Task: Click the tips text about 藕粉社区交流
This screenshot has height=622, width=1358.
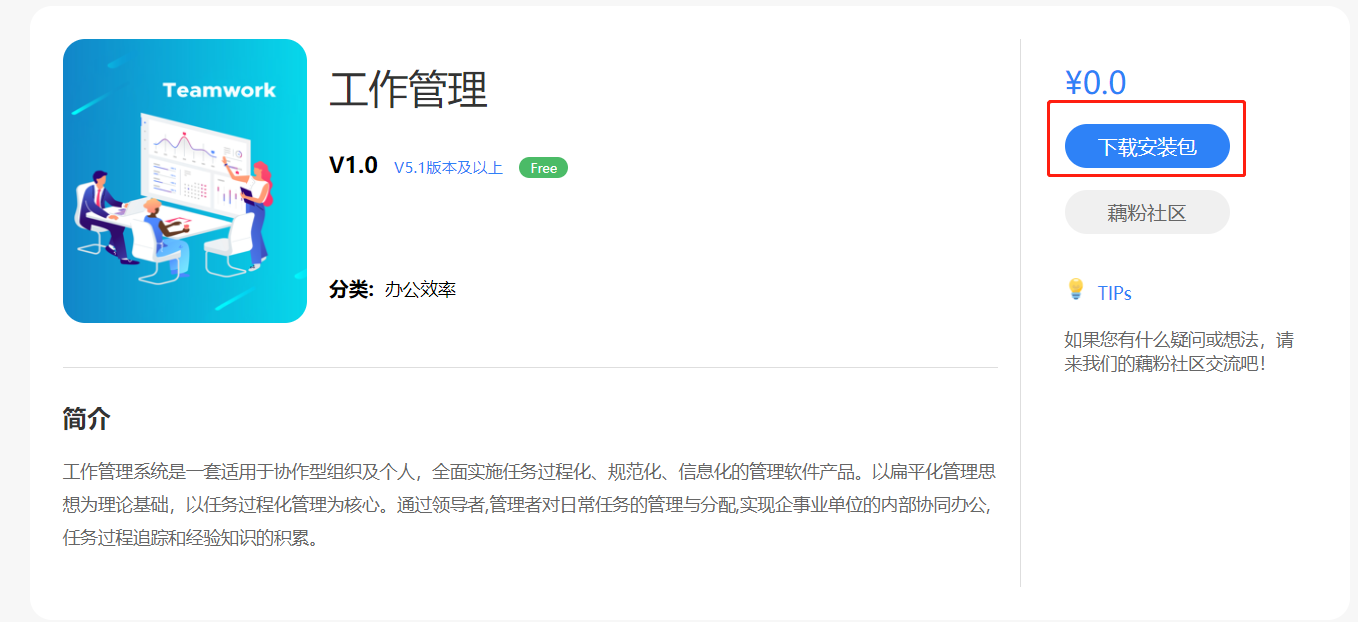Action: click(x=1179, y=352)
